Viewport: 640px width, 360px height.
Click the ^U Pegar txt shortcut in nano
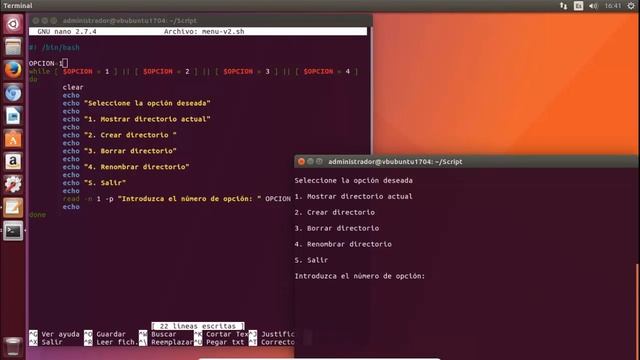[x=219, y=342]
